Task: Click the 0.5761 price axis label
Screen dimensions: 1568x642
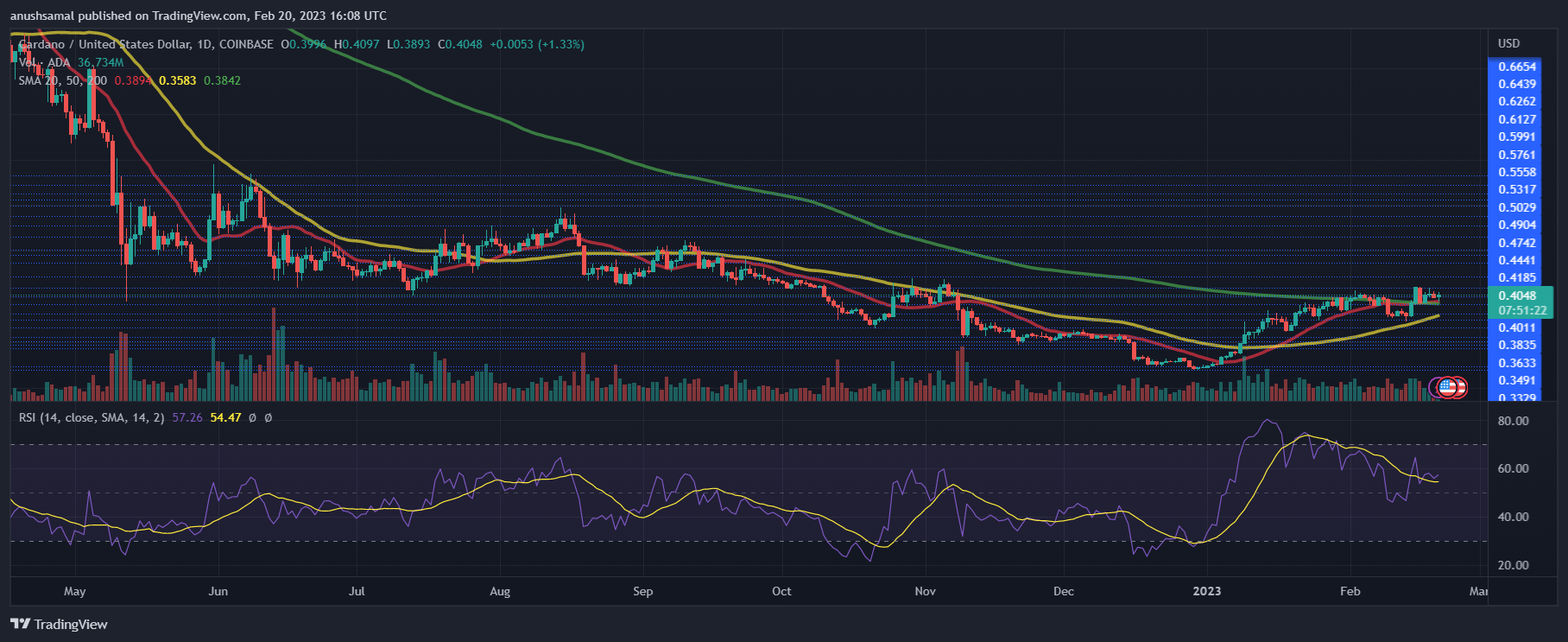Action: [1517, 155]
